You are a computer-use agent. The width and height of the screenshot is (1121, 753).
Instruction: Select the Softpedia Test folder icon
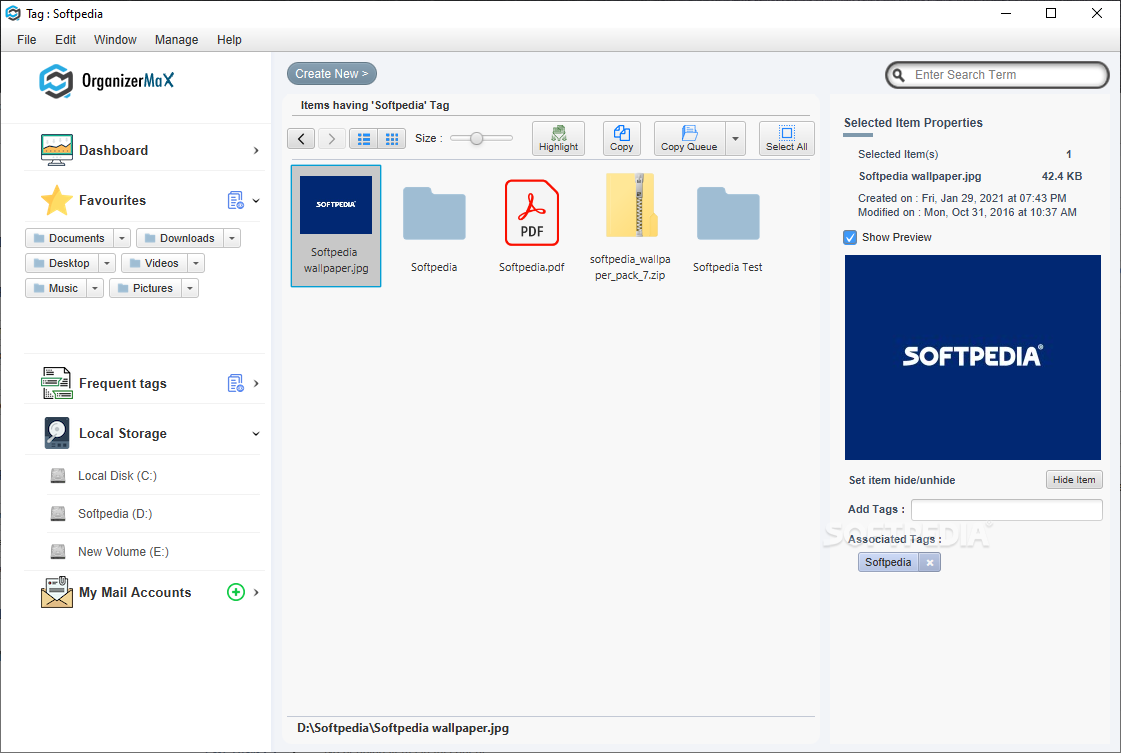pos(728,213)
